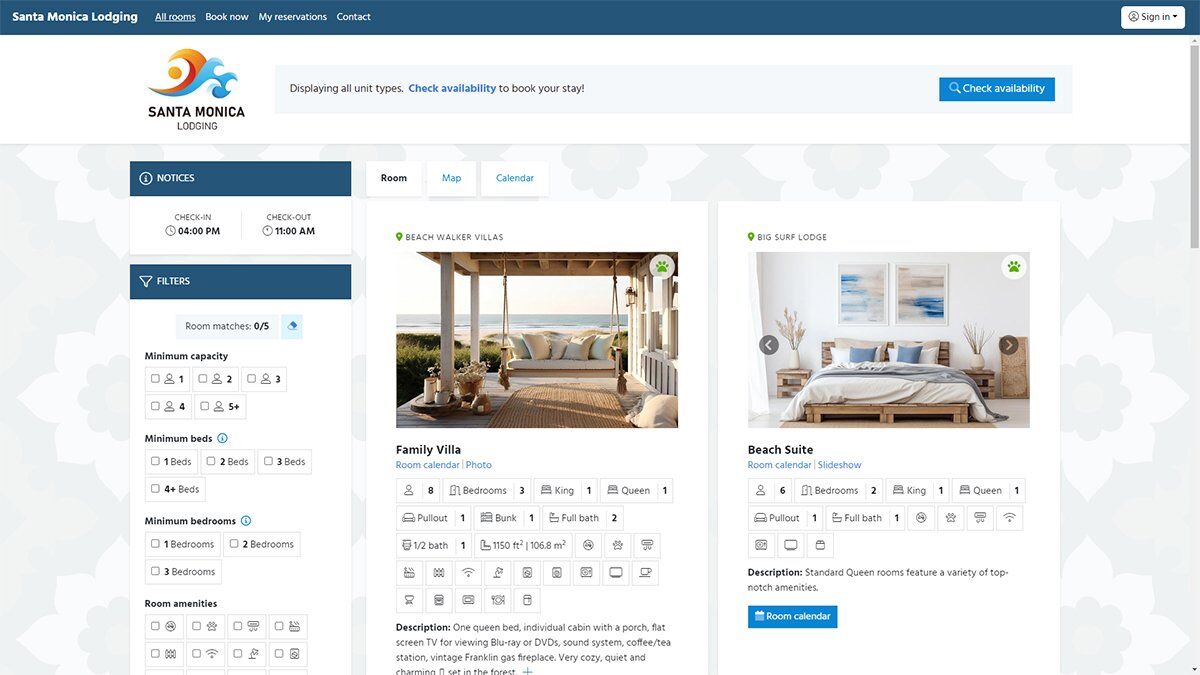Open Beach Suite's Slideshow link
This screenshot has width=1200, height=675.
pyautogui.click(x=839, y=465)
